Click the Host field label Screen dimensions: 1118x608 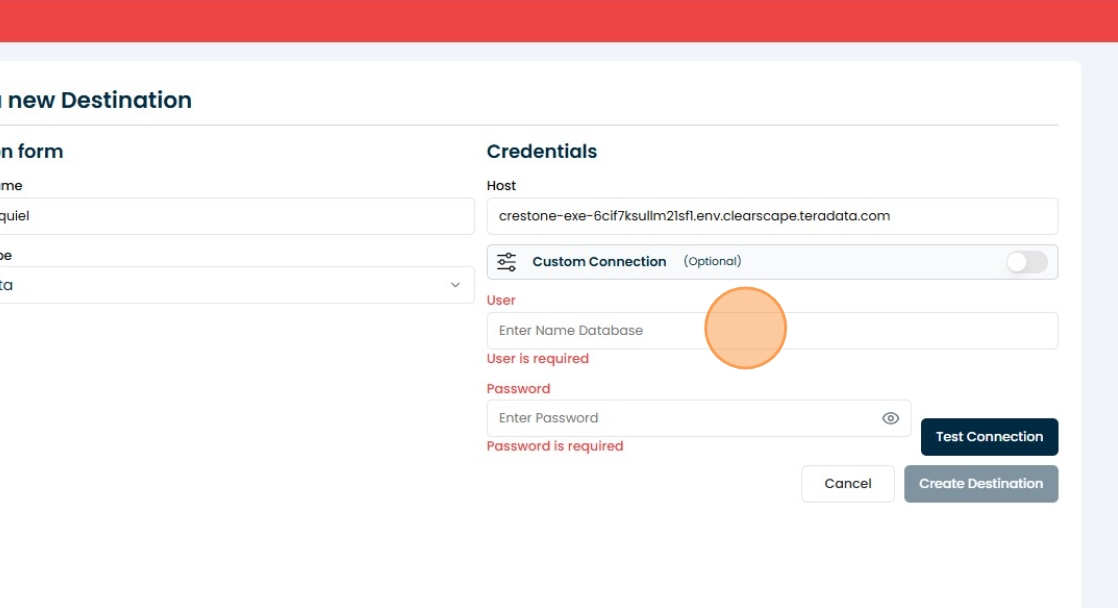(501, 186)
